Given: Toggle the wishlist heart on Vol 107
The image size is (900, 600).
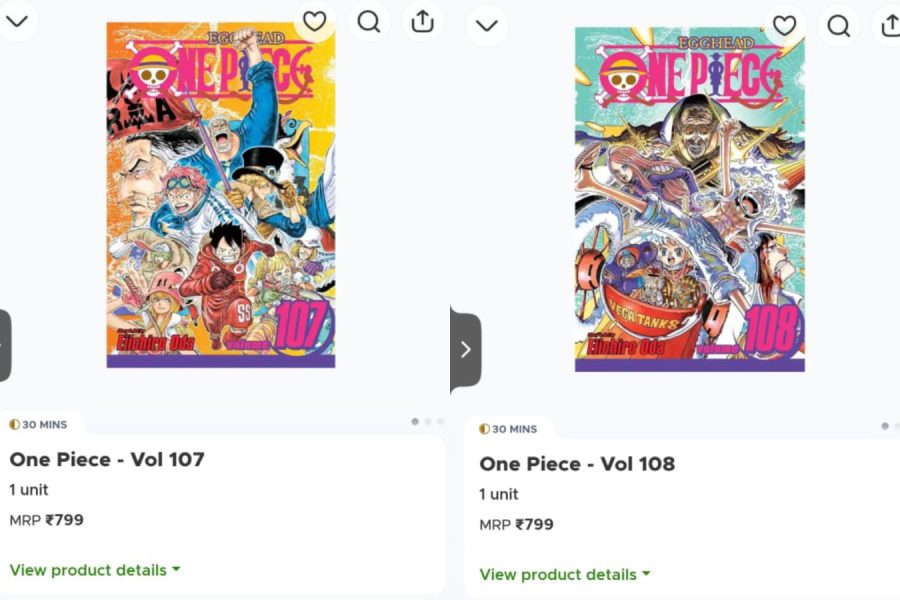Looking at the screenshot, I should 316,21.
